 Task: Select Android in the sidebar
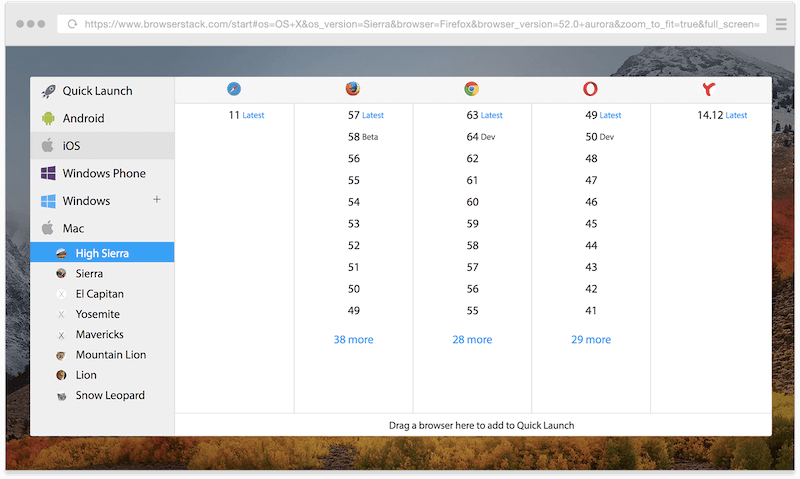[x=102, y=118]
